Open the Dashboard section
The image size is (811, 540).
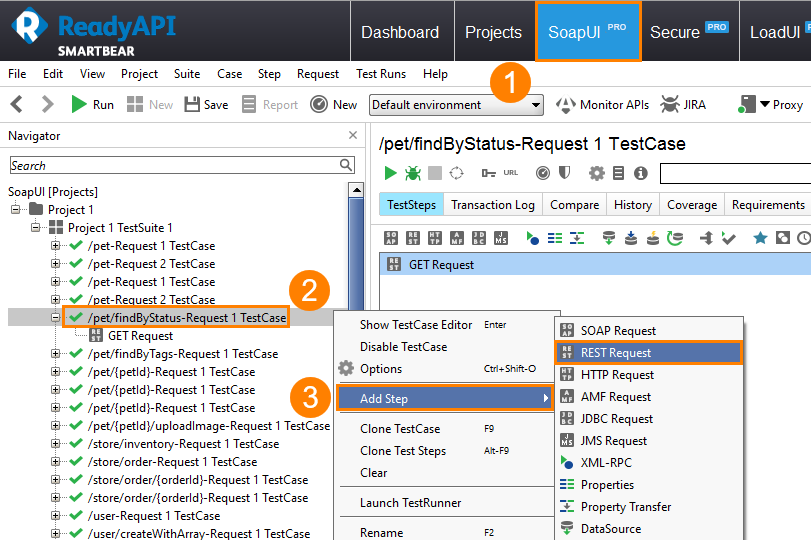[400, 32]
